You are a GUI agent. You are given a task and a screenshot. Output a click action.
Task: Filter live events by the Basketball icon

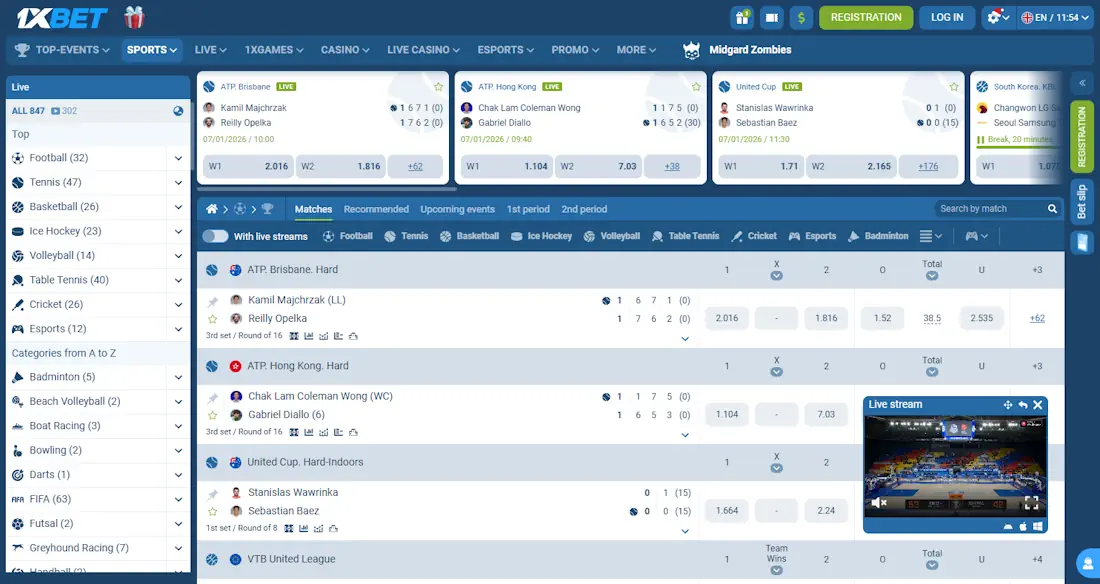coord(445,236)
